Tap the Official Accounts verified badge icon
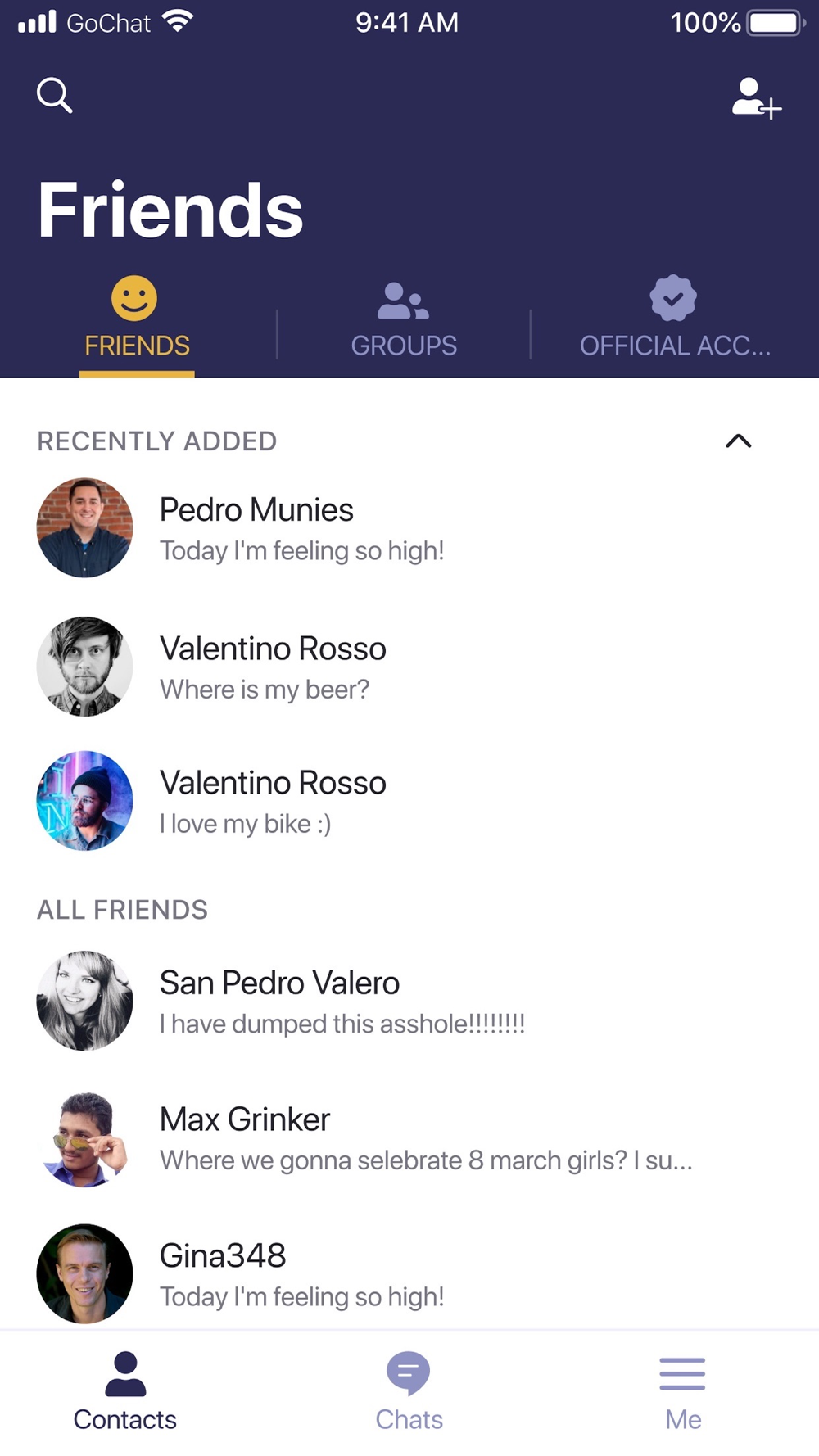The height and width of the screenshot is (1456, 819). click(x=673, y=298)
